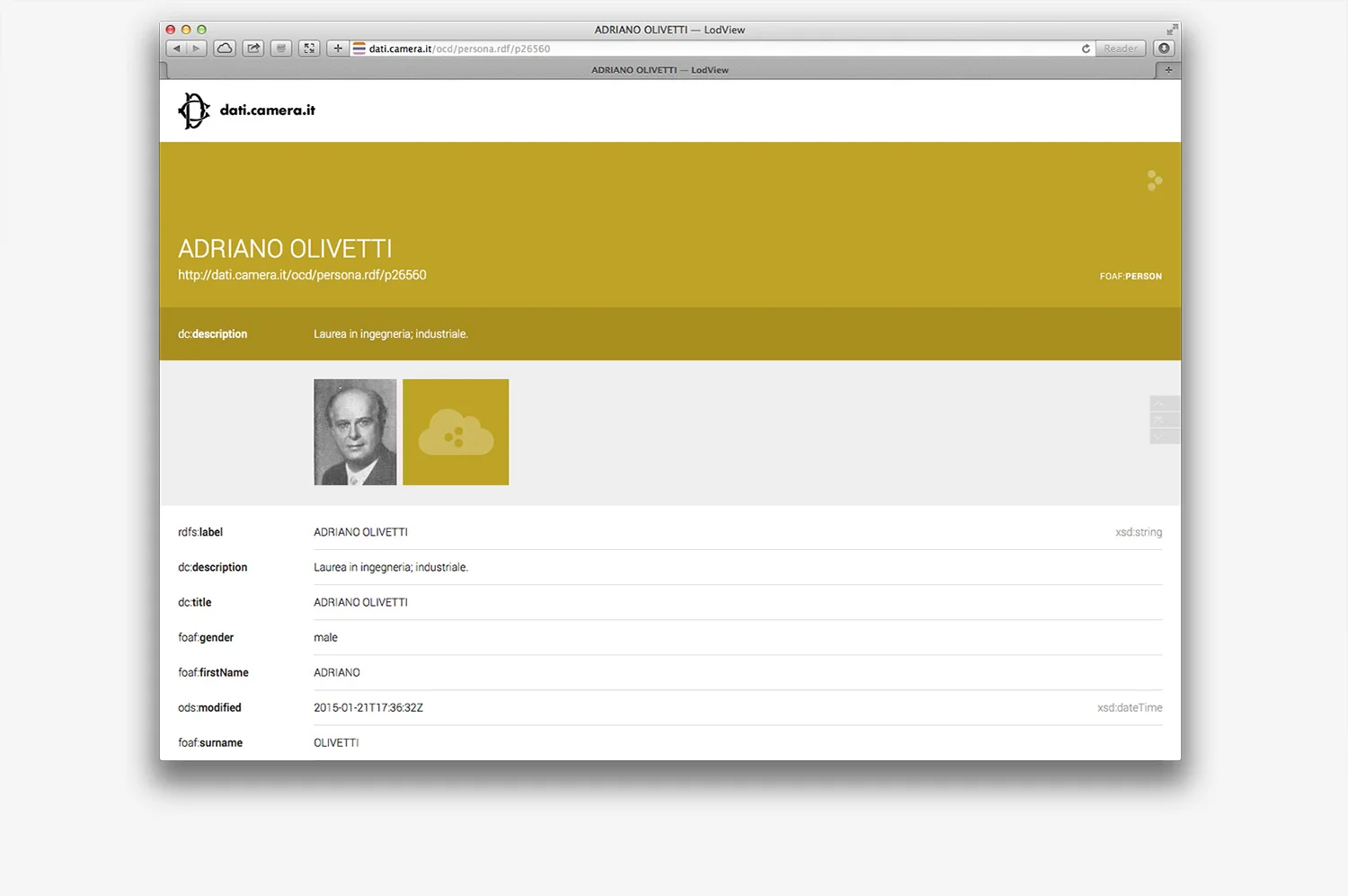Click the new tab plus button
Screen dimensions: 1348x896
[x=1168, y=70]
